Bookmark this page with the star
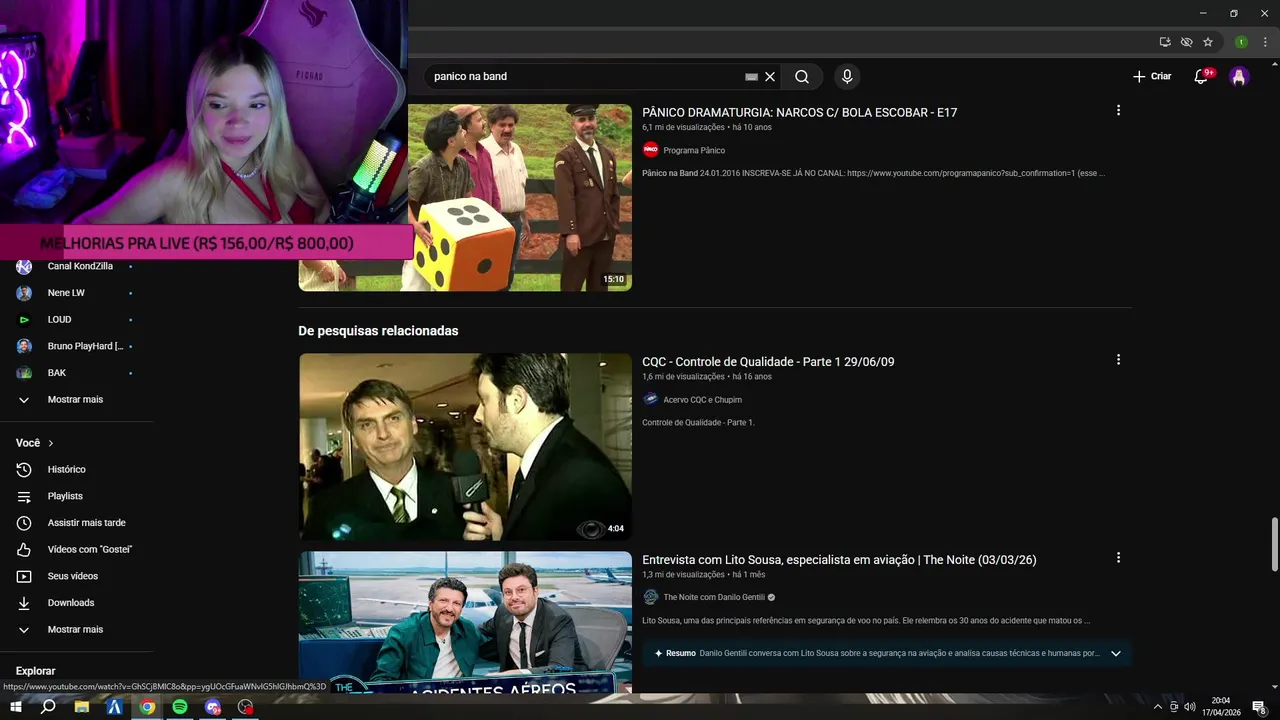The width and height of the screenshot is (1280, 720). pos(1208,42)
